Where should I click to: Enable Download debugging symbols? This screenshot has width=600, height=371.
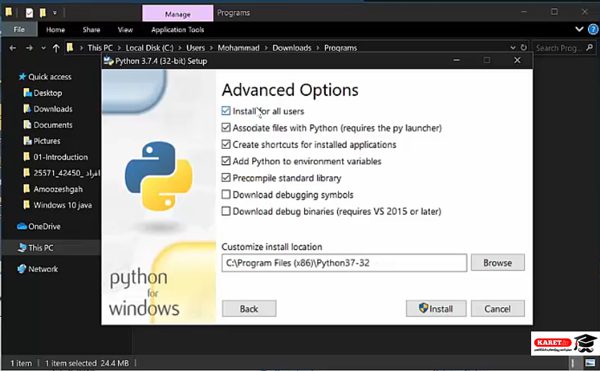pos(226,194)
